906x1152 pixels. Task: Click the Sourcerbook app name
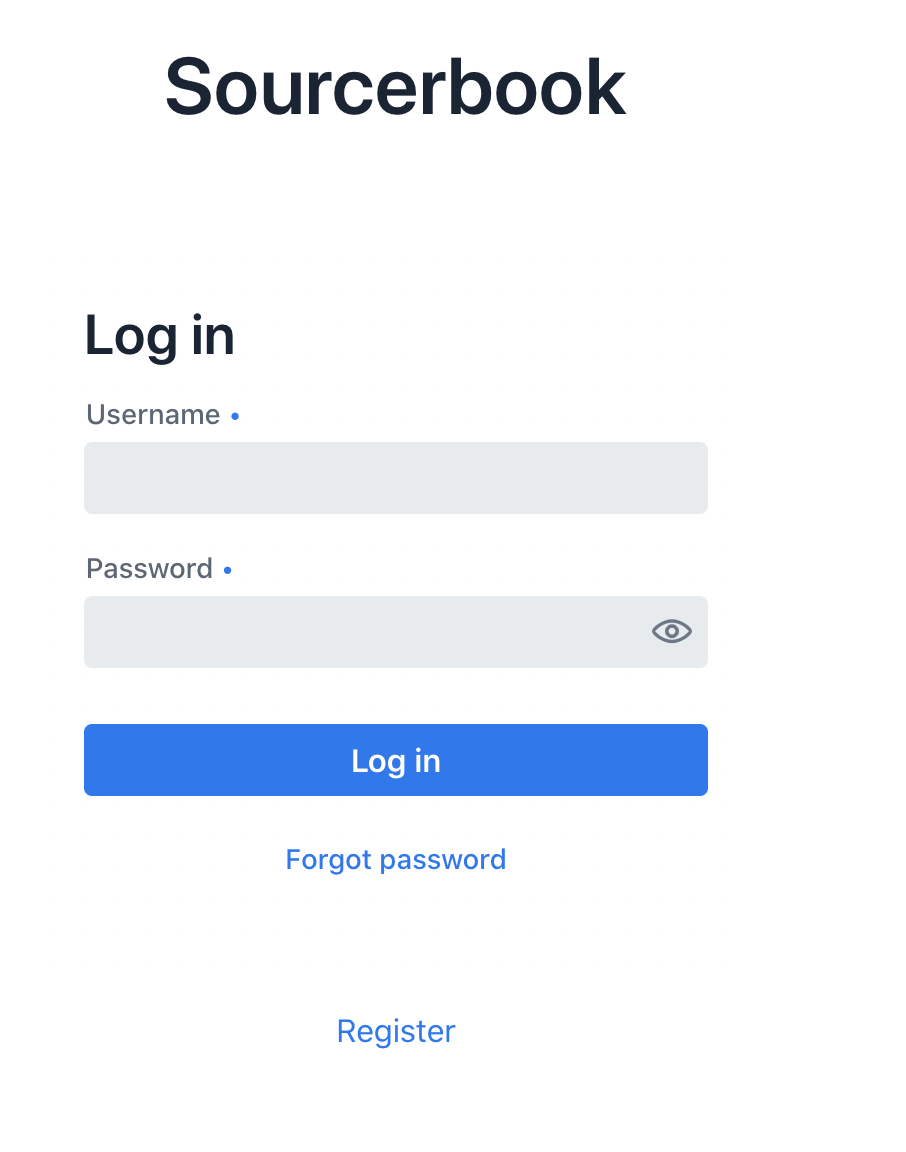click(x=395, y=88)
